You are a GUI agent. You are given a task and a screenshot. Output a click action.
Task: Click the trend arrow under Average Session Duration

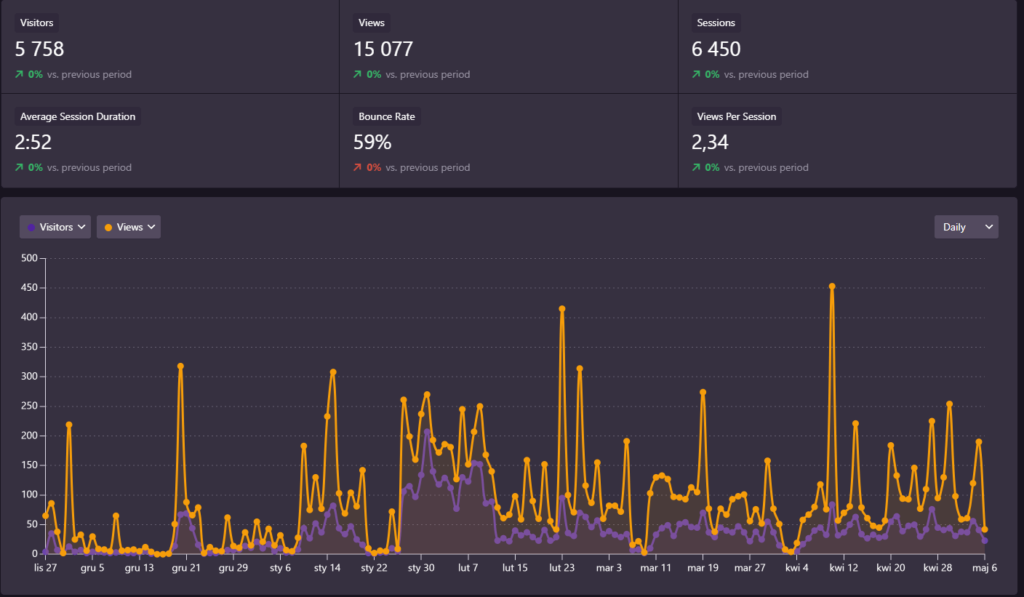20,168
